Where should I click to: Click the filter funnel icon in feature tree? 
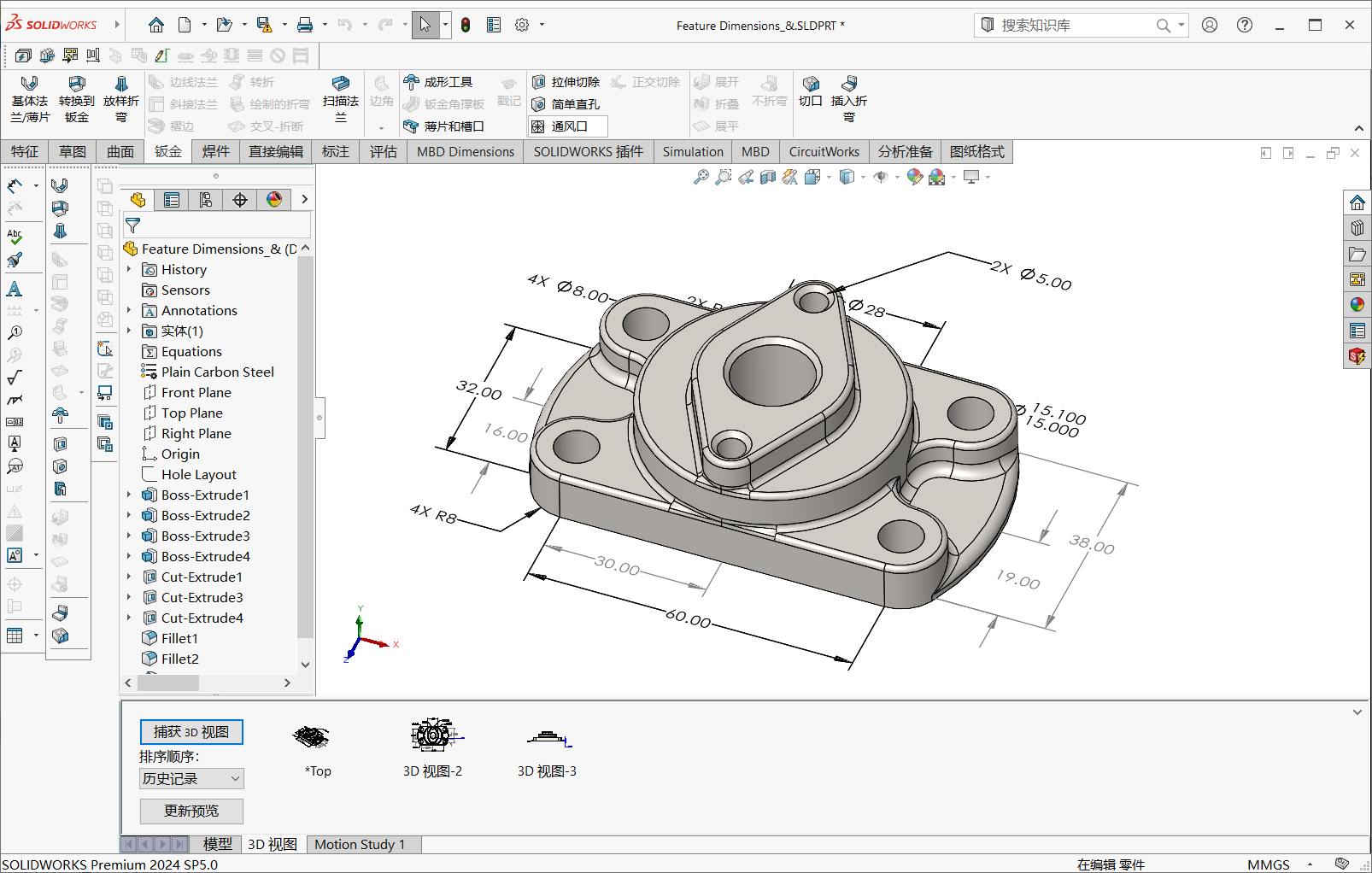133,226
